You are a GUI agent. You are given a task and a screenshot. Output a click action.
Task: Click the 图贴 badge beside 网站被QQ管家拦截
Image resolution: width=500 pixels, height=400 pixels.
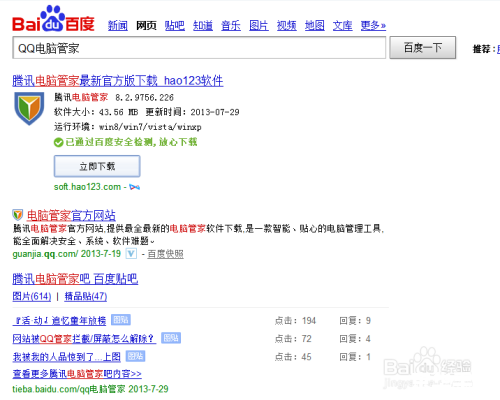pos(171,338)
